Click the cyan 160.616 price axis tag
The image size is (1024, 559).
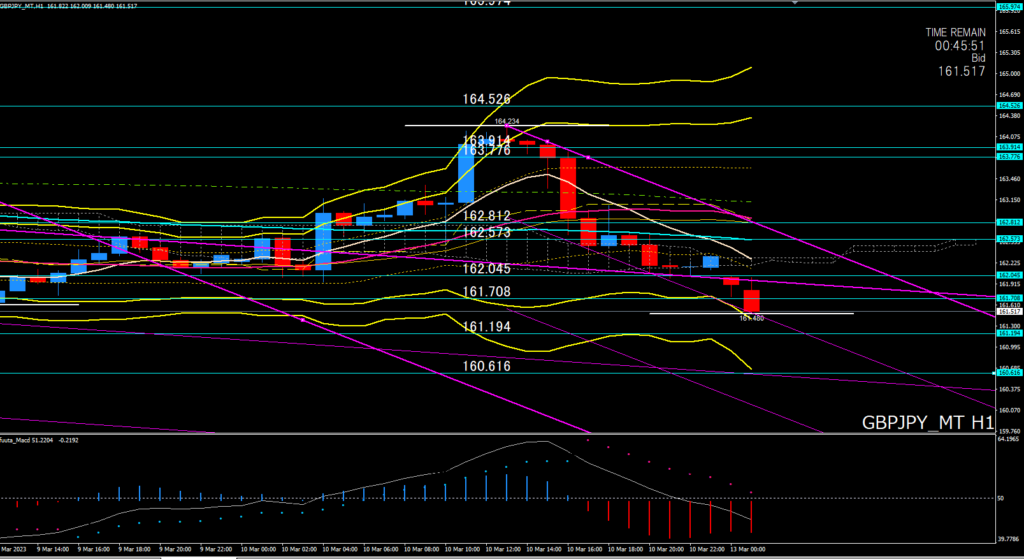pyautogui.click(x=1009, y=373)
